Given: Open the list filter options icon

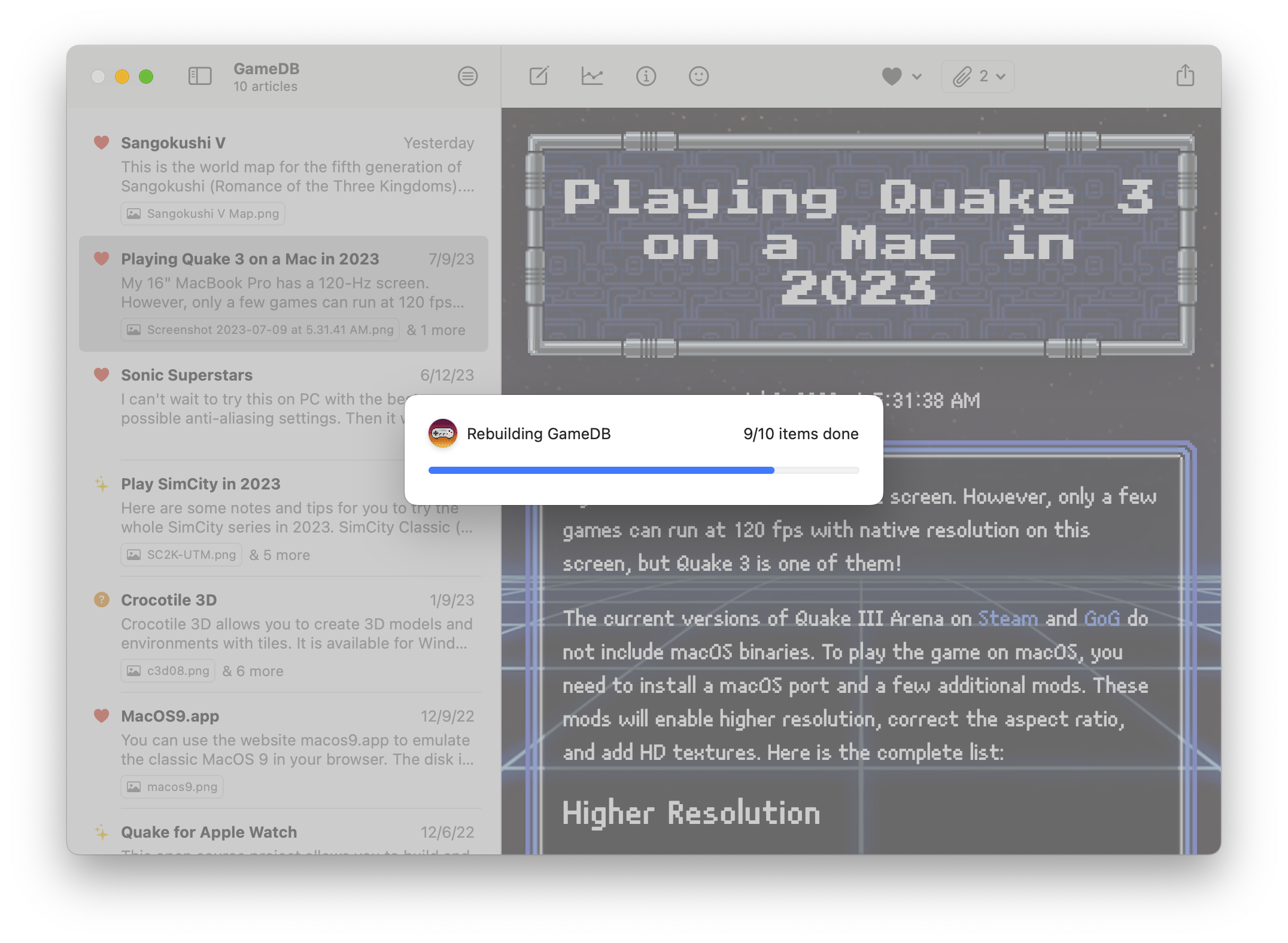Looking at the screenshot, I should [467, 76].
